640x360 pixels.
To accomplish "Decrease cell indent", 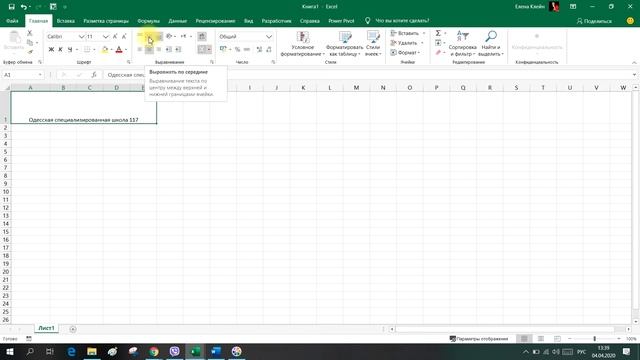I will pos(169,49).
